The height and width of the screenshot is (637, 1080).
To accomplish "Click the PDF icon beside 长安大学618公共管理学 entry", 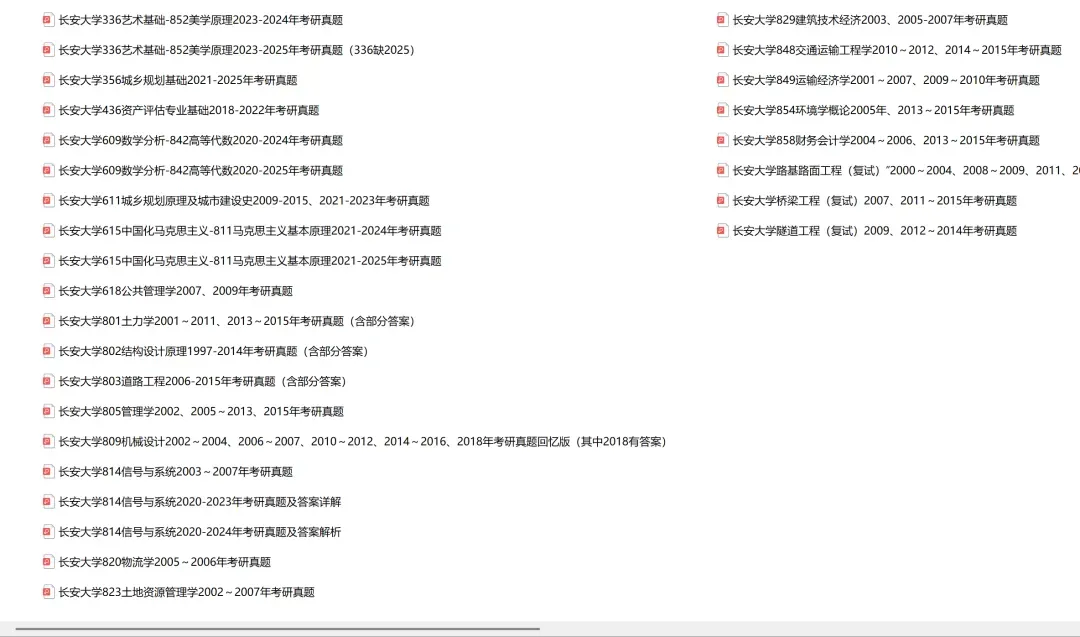I will [x=47, y=291].
